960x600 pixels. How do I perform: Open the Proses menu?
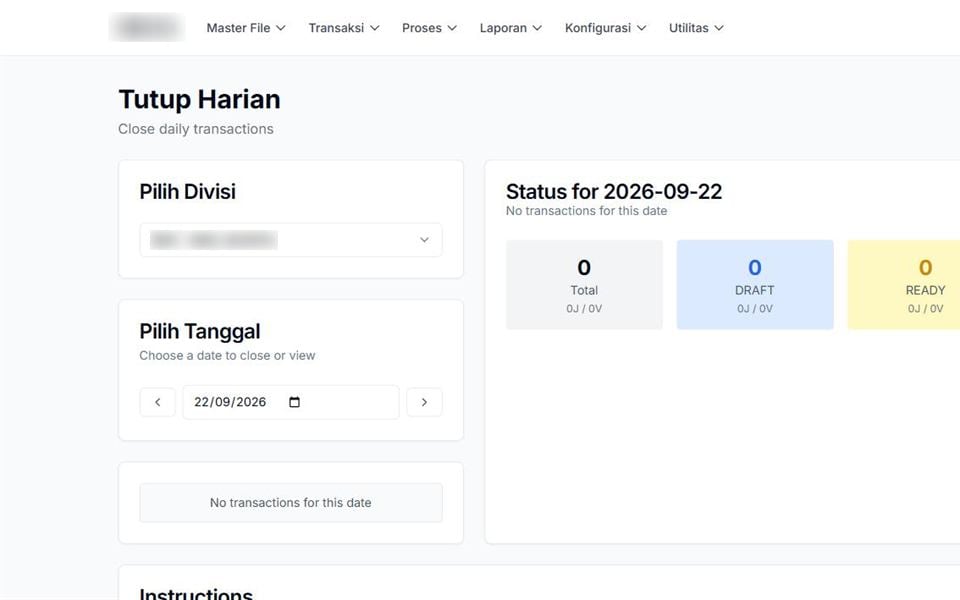(x=429, y=28)
